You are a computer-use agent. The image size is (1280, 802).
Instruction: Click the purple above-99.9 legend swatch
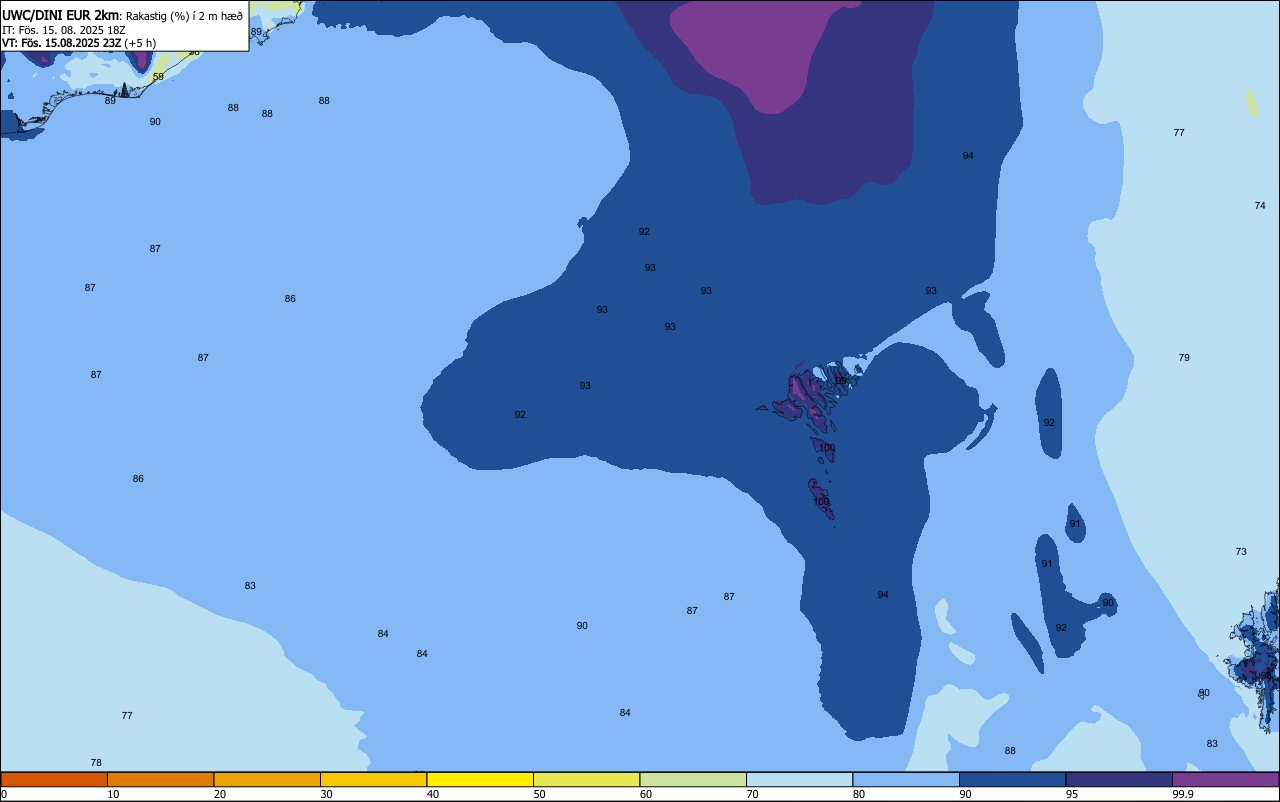(x=1225, y=779)
